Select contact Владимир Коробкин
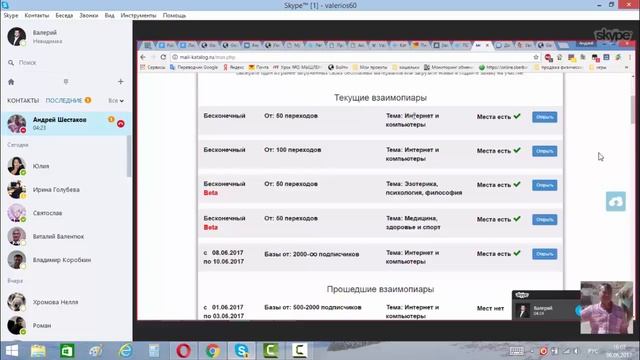 coord(66,260)
